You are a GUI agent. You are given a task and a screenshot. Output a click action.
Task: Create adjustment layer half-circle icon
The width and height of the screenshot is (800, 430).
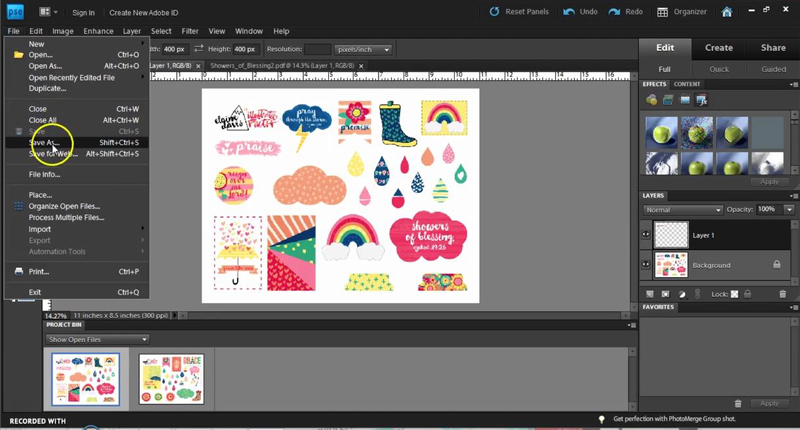682,294
